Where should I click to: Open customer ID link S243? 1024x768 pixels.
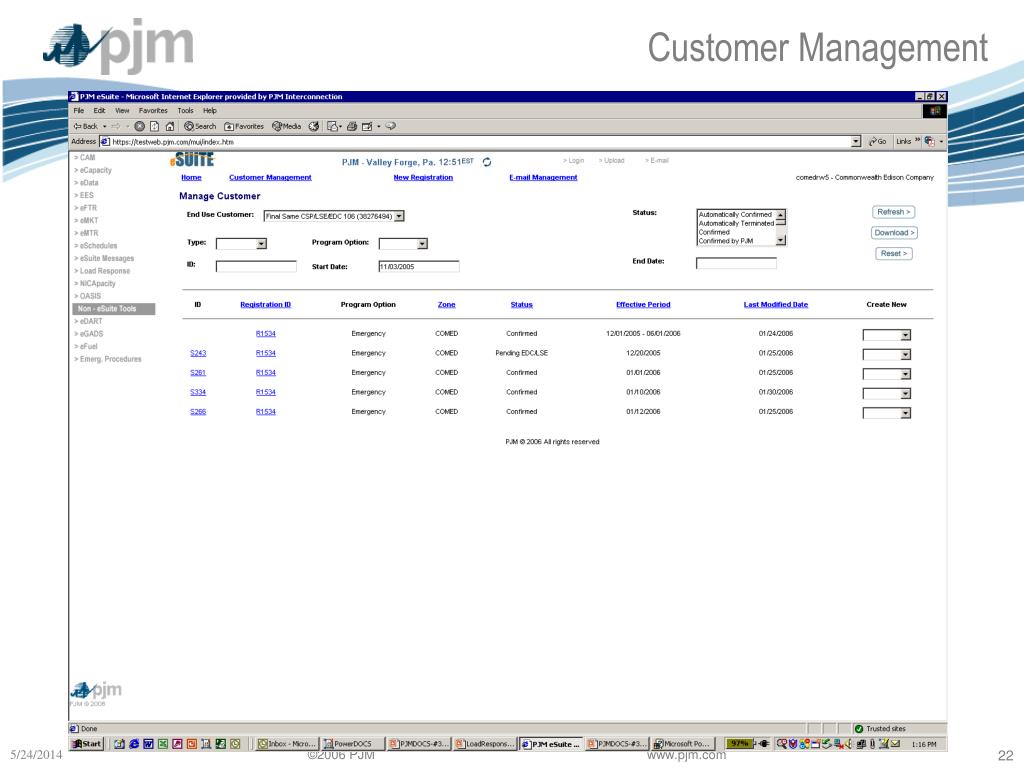[x=198, y=353]
